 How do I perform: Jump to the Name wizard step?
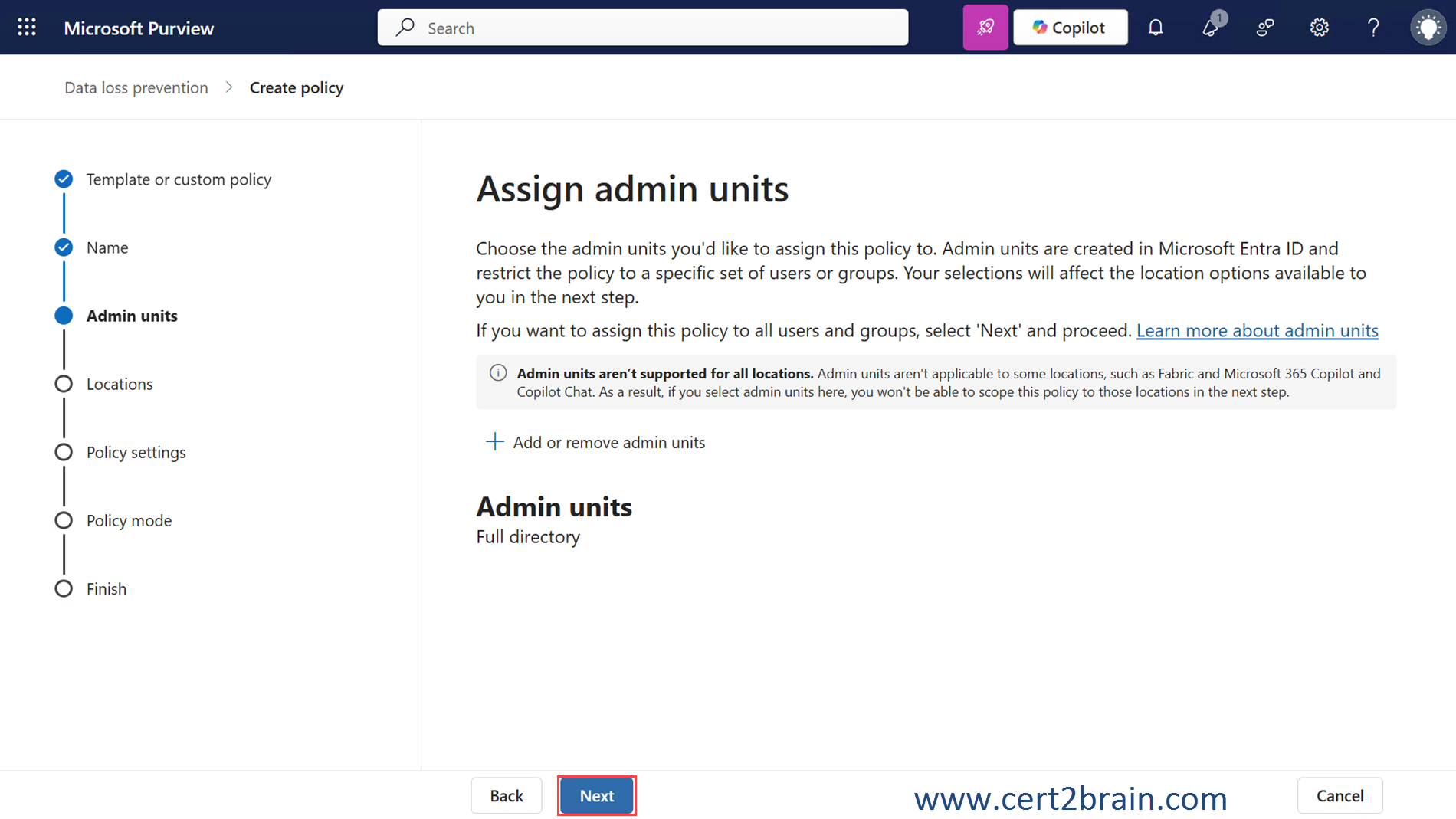[x=107, y=247]
